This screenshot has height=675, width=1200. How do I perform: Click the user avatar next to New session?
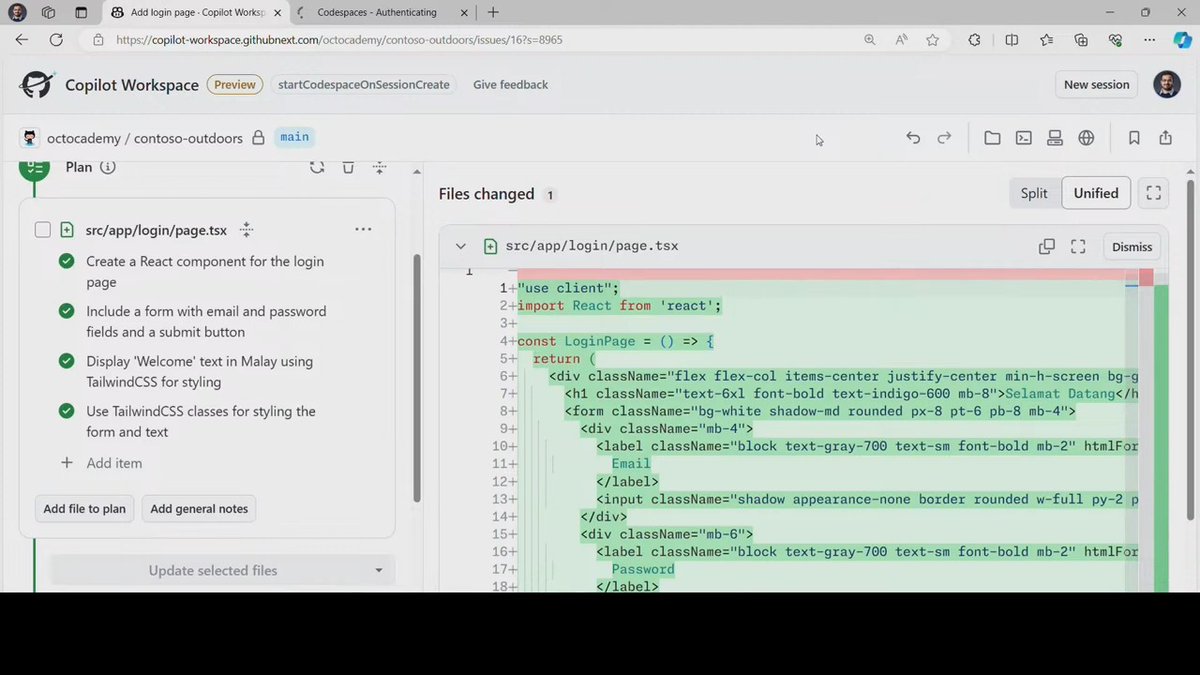pyautogui.click(x=1167, y=84)
